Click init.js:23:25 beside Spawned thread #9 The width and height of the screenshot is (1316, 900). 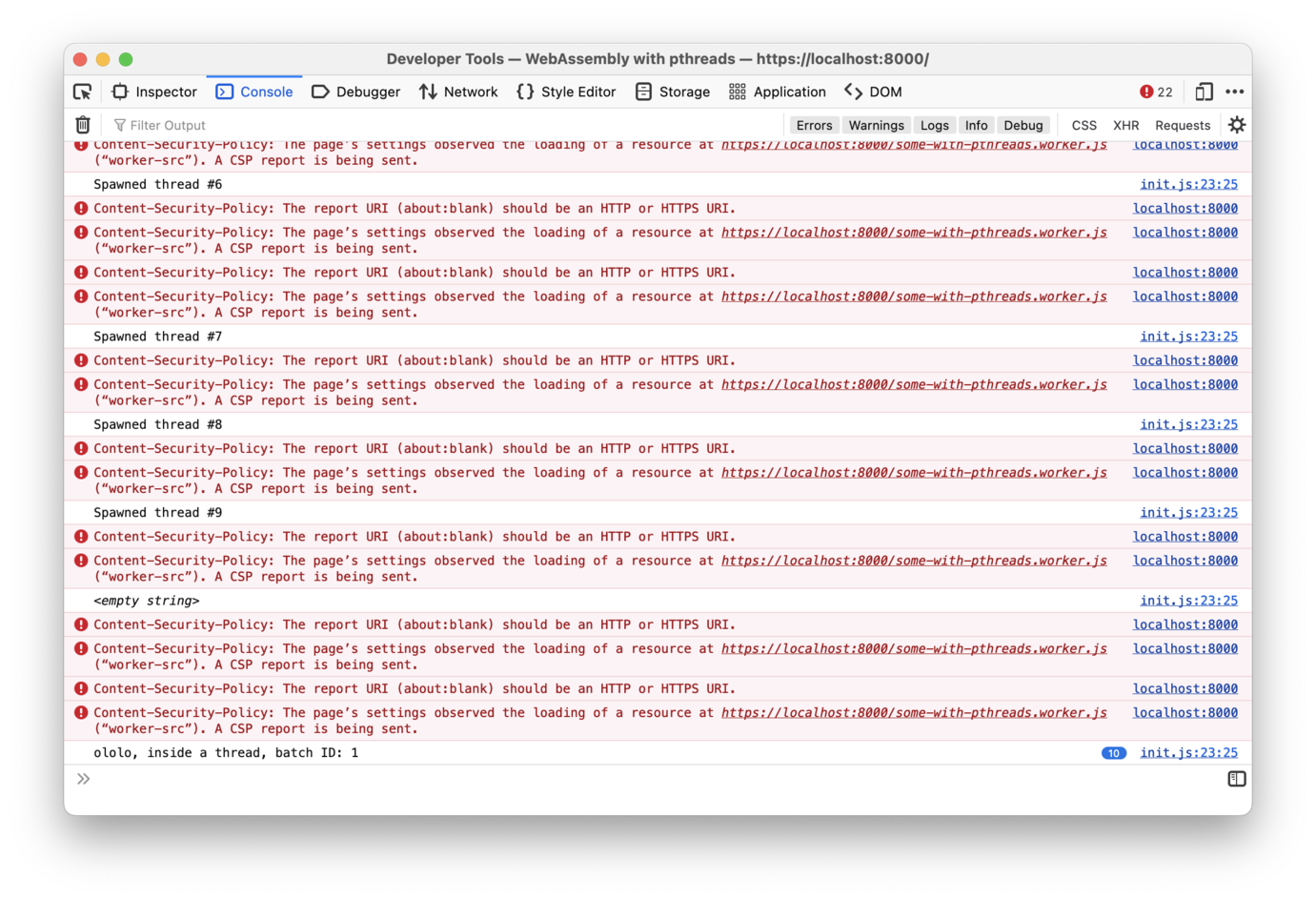(x=1188, y=512)
